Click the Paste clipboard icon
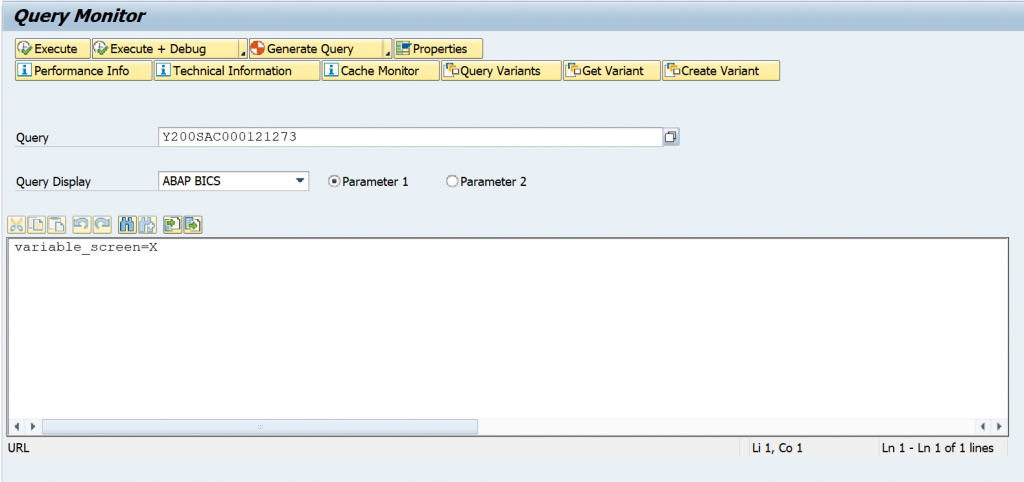 (x=57, y=225)
